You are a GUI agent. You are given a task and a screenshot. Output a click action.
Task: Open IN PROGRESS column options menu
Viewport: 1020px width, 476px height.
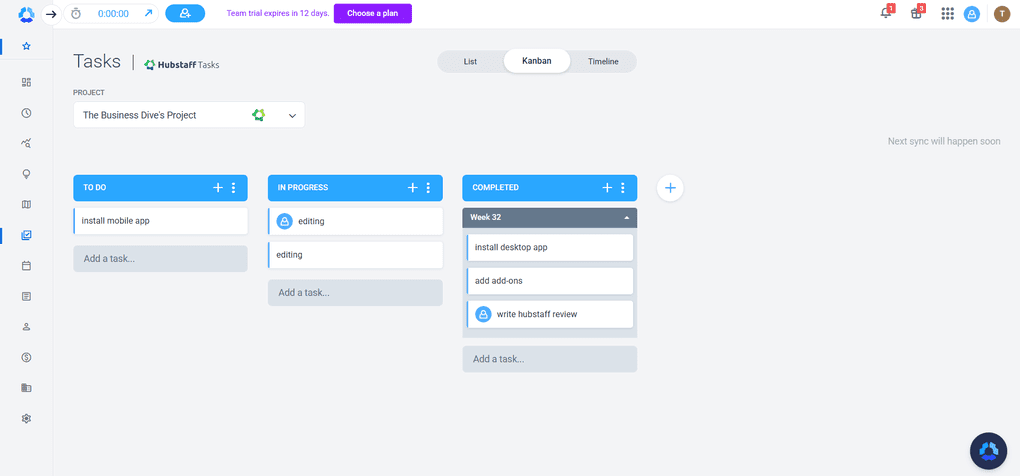428,187
